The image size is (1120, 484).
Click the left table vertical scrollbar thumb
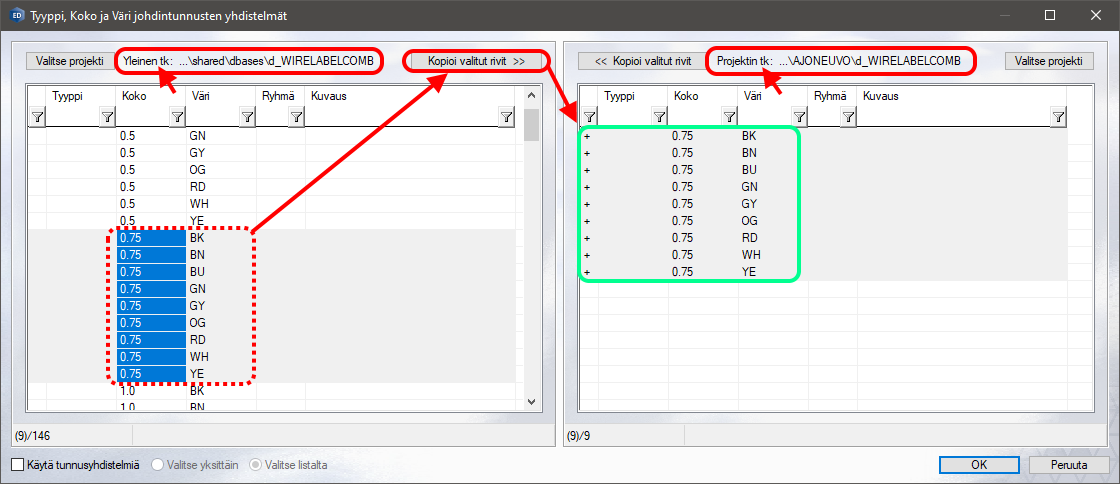point(531,124)
